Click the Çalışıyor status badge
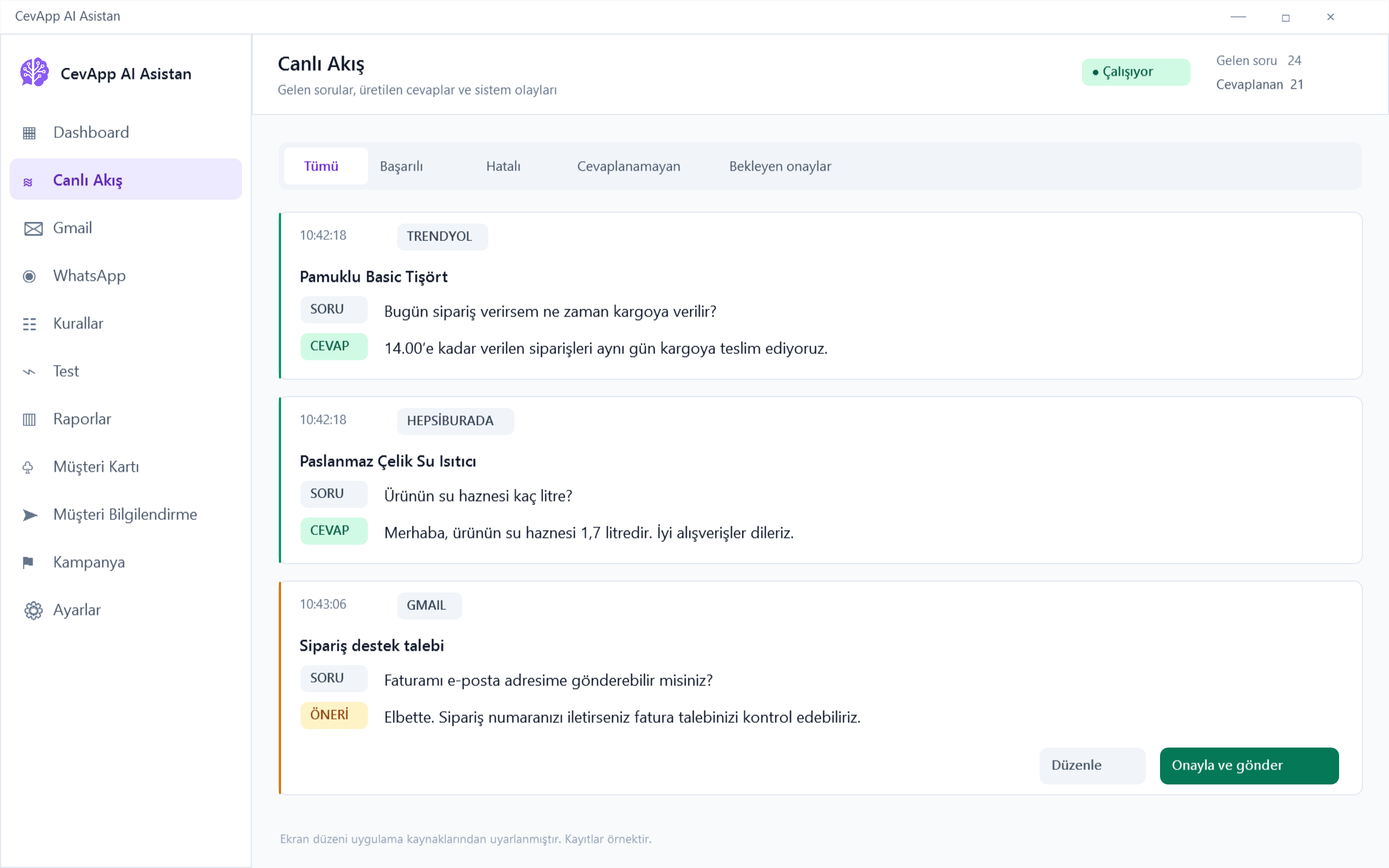This screenshot has width=1389, height=868. (x=1135, y=72)
